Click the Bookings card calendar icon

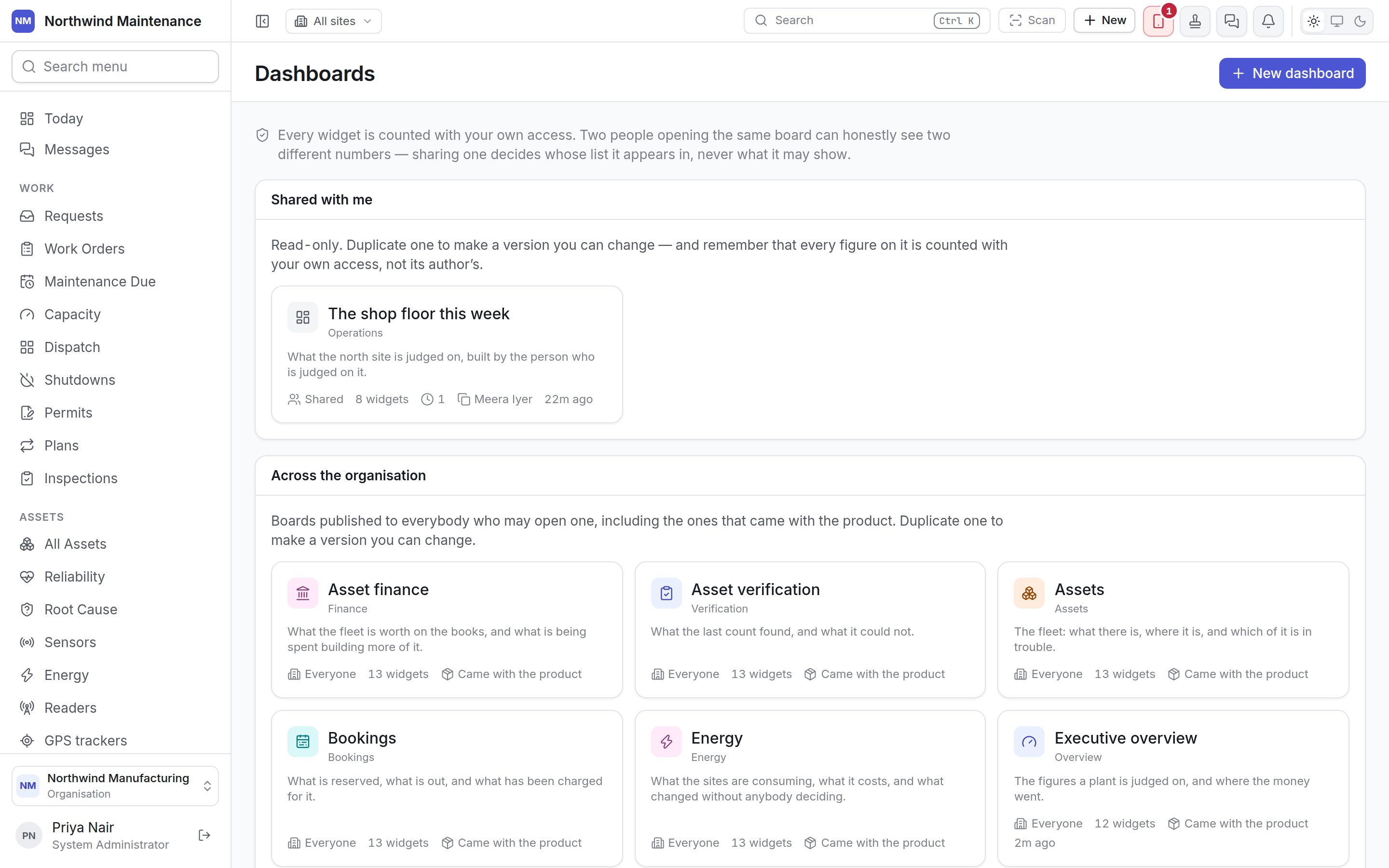pyautogui.click(x=302, y=742)
